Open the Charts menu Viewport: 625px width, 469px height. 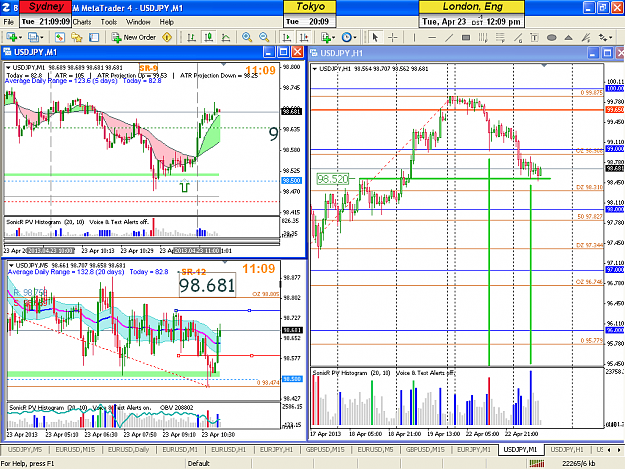click(x=82, y=22)
